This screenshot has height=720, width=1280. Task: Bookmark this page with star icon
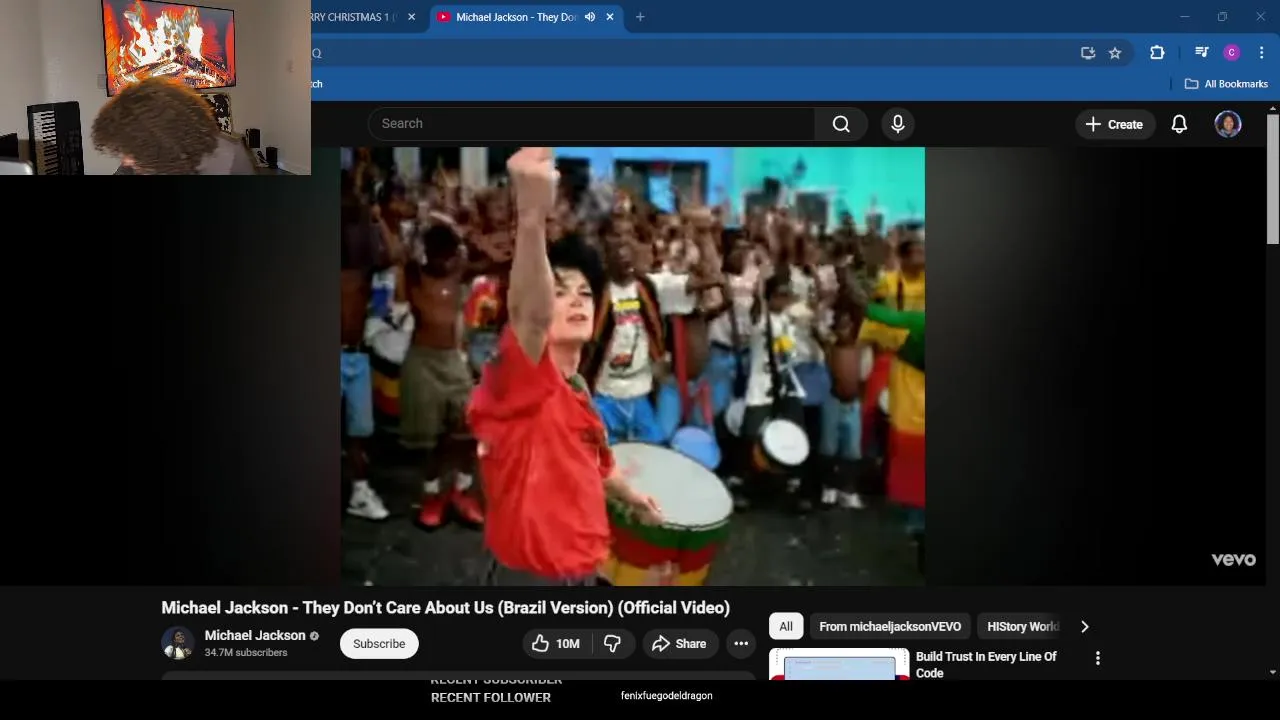click(1115, 53)
